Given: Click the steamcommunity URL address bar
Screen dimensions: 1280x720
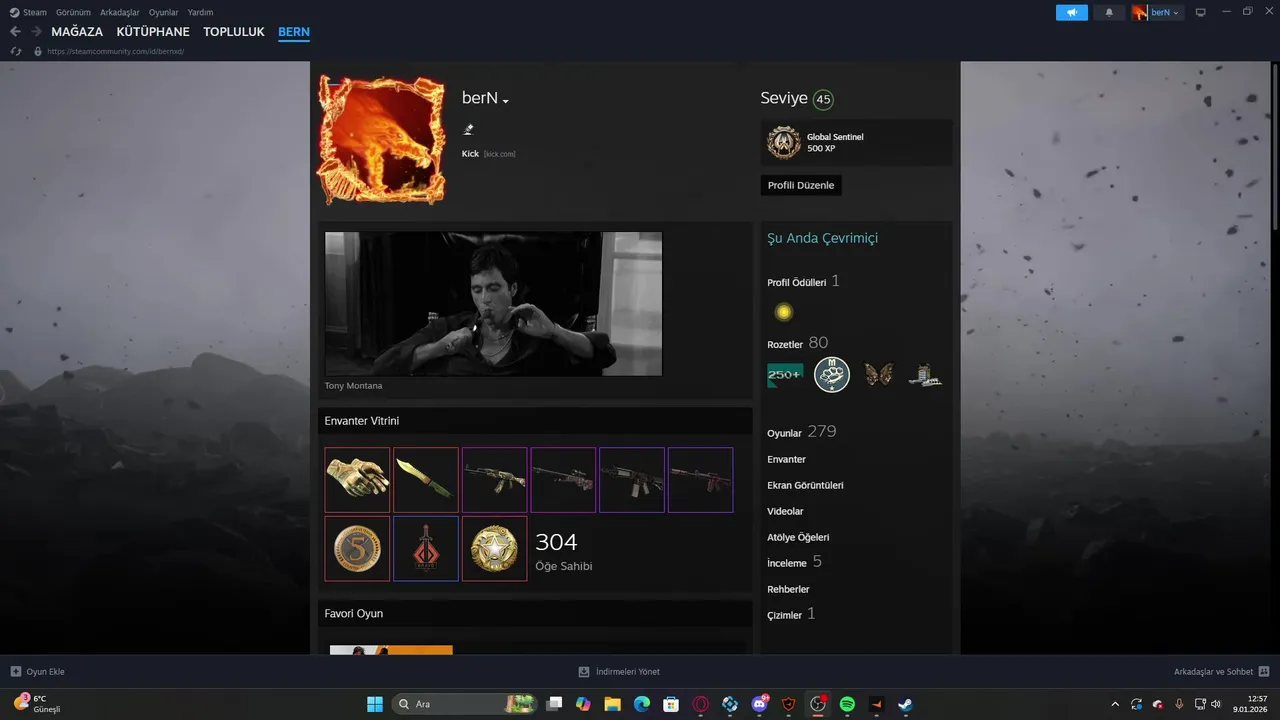Looking at the screenshot, I should coord(115,51).
